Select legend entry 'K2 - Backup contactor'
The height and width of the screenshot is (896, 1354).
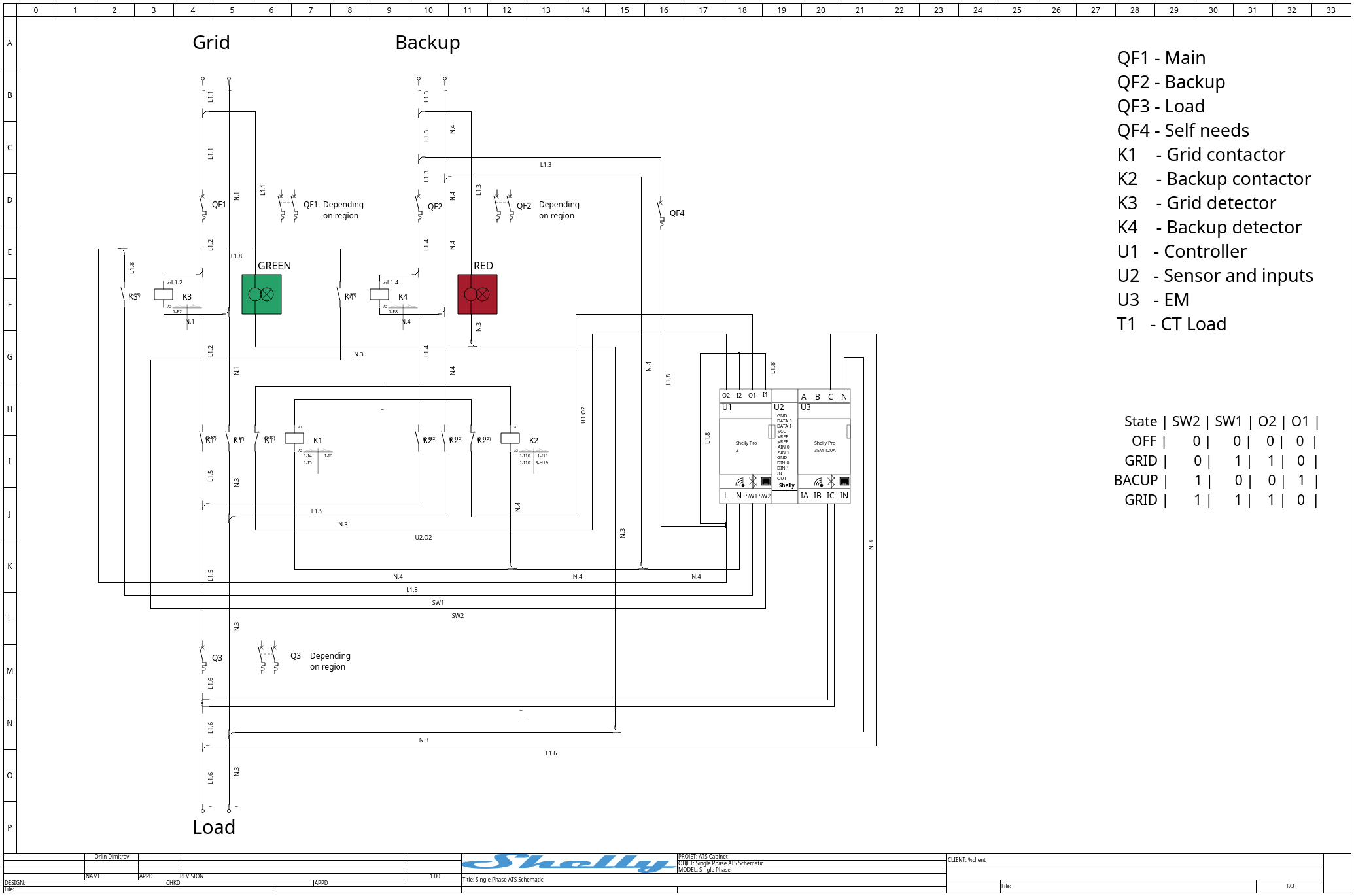[x=1213, y=179]
